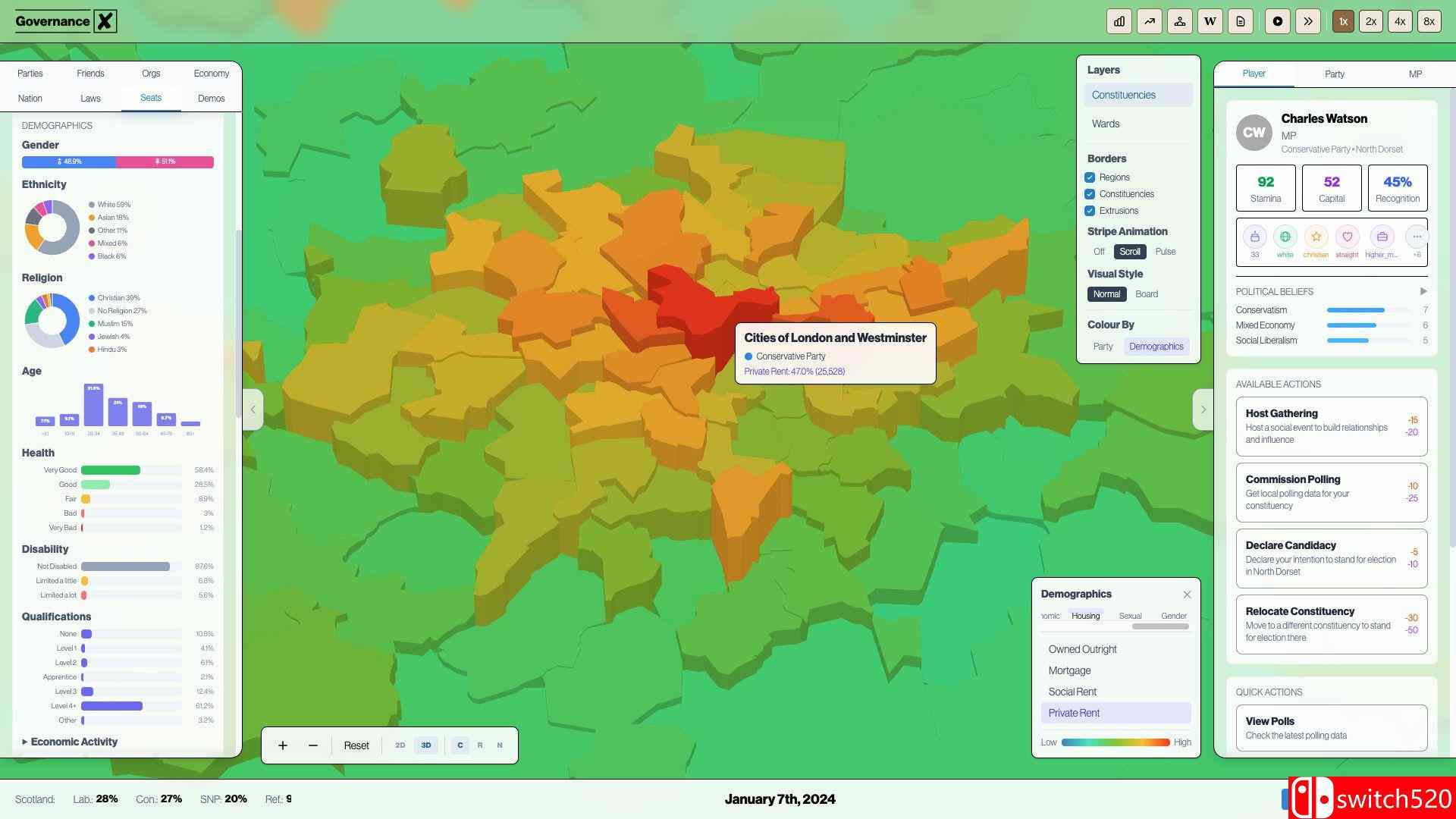Select the Demos tab
This screenshot has height=819, width=1456.
212,99
